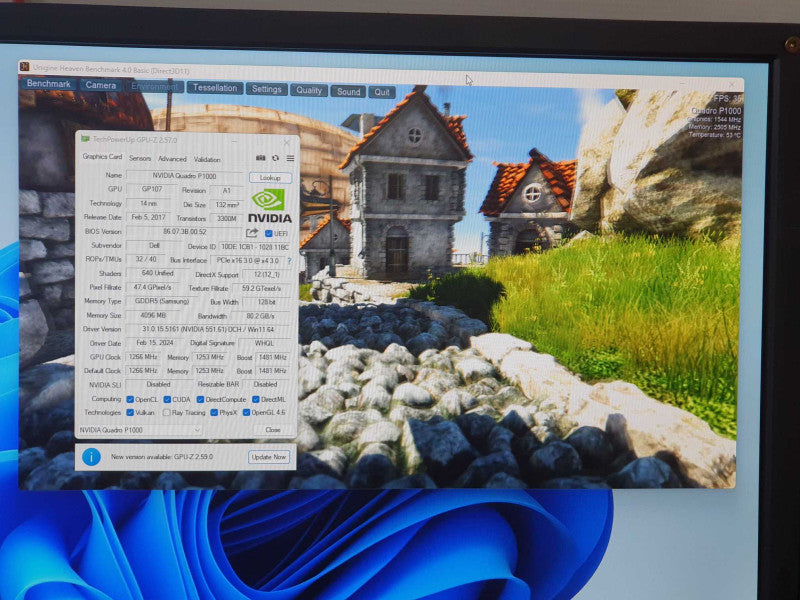Click the Name field NVIDIA Quadro P1000

(185, 176)
